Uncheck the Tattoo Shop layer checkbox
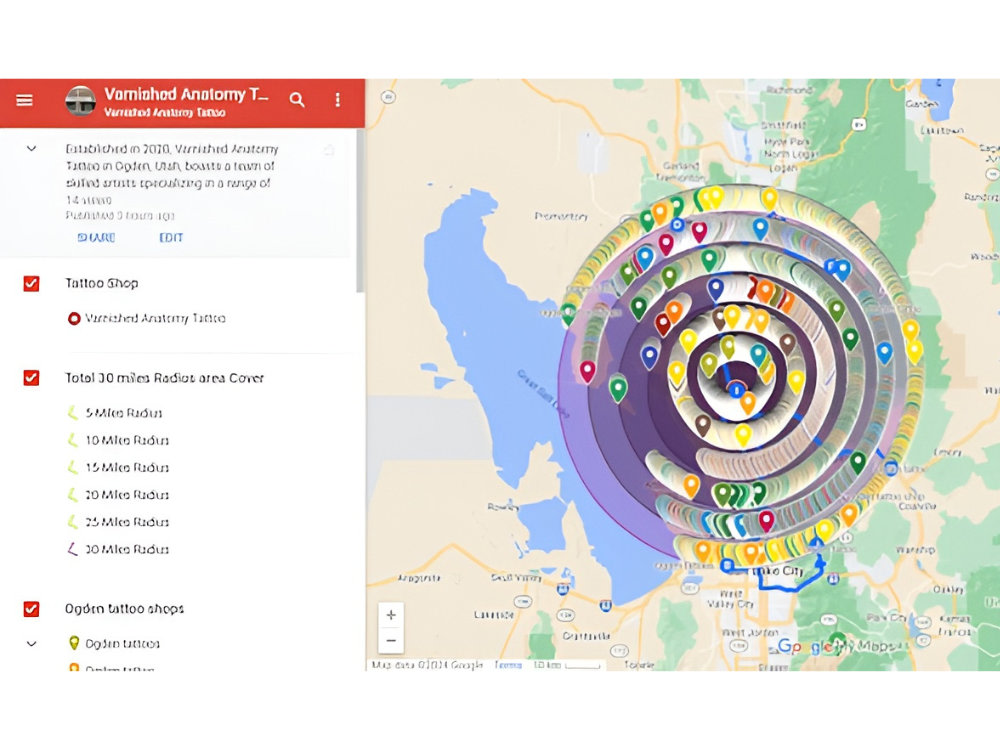 click(31, 283)
